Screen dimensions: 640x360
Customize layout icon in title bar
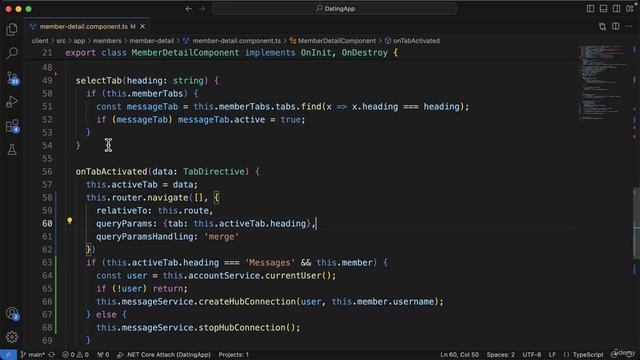630,9
